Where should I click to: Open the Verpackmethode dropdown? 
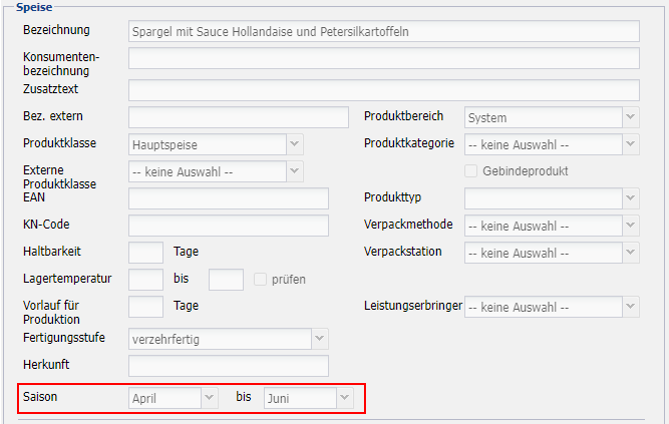(x=551, y=225)
